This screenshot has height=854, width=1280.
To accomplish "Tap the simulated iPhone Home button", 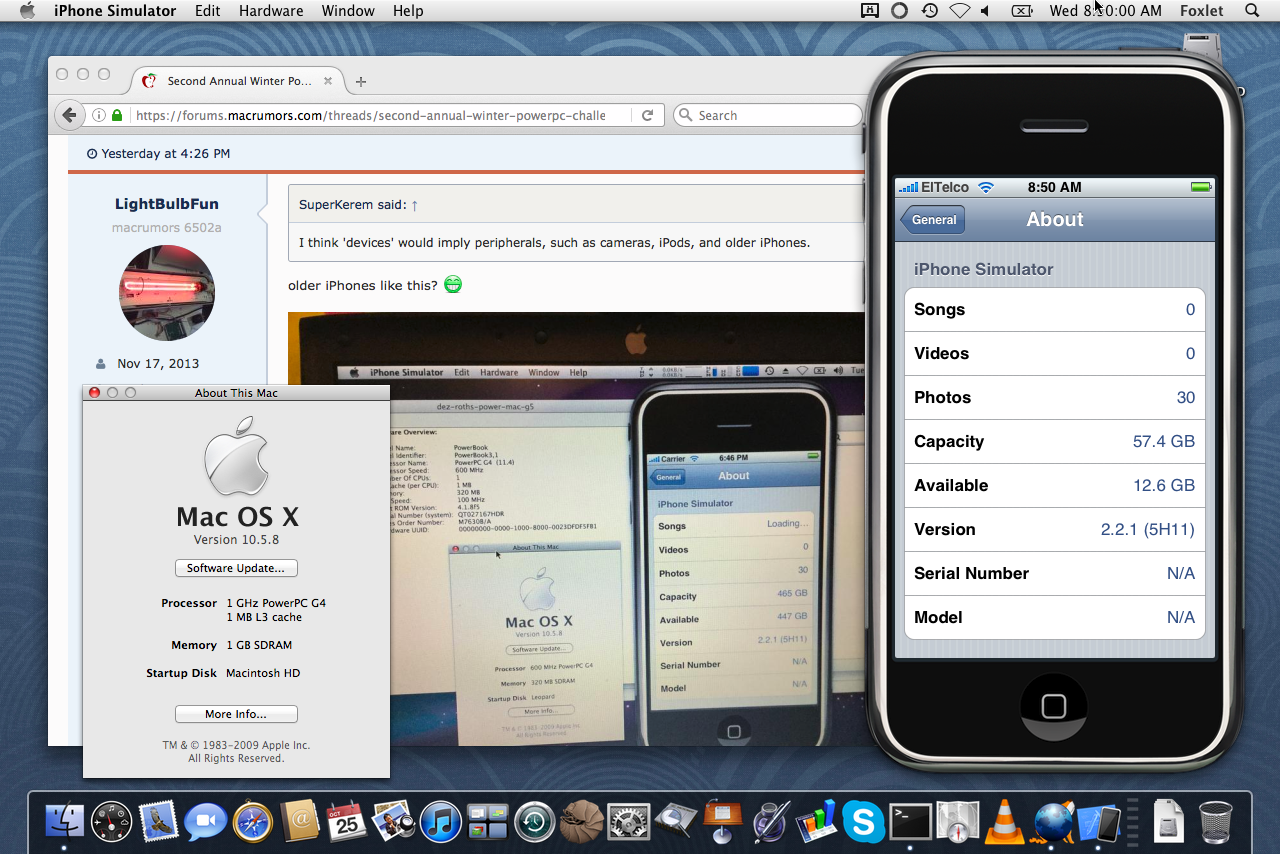I will [1053, 707].
